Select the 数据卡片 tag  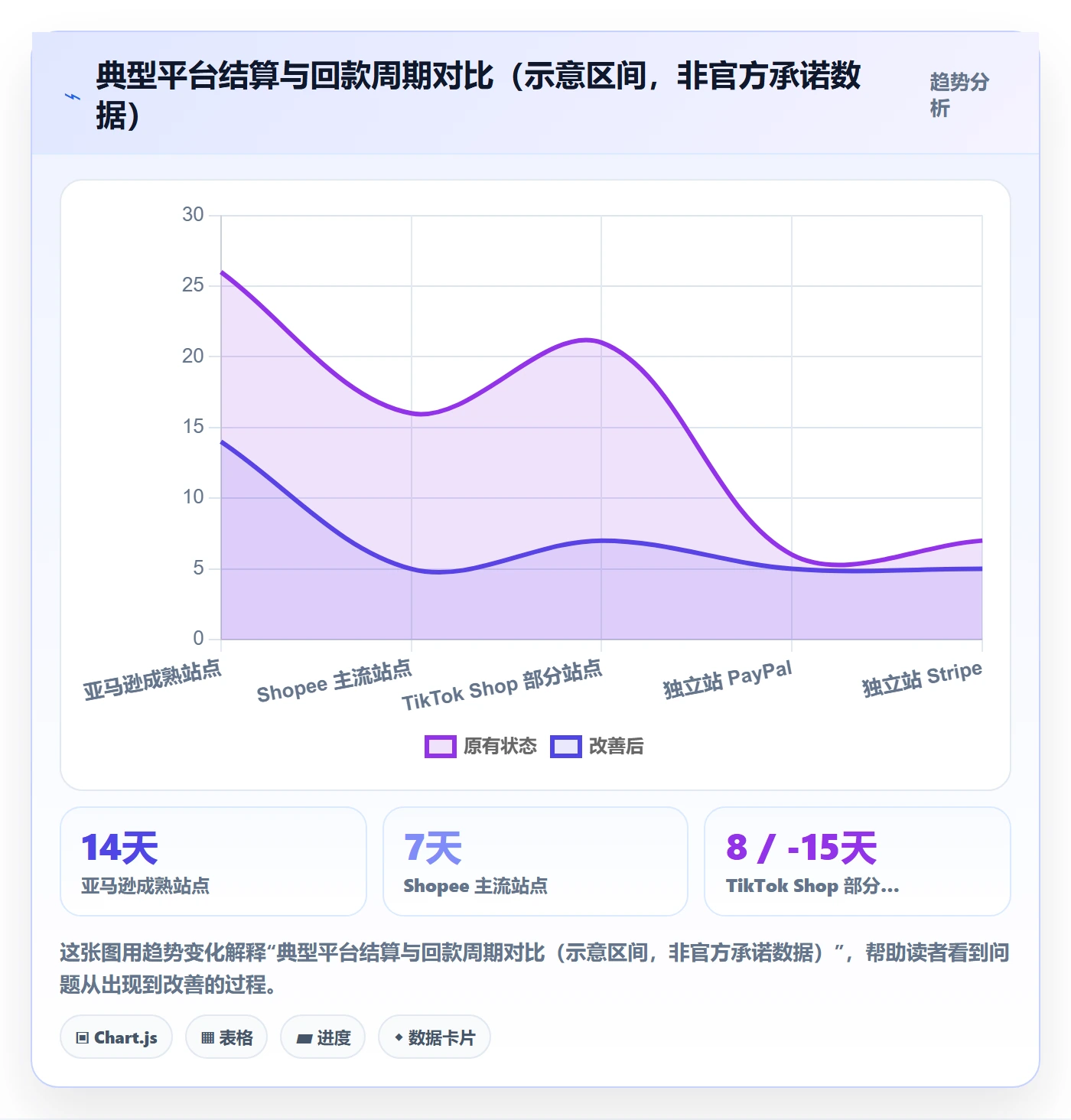pos(435,1037)
